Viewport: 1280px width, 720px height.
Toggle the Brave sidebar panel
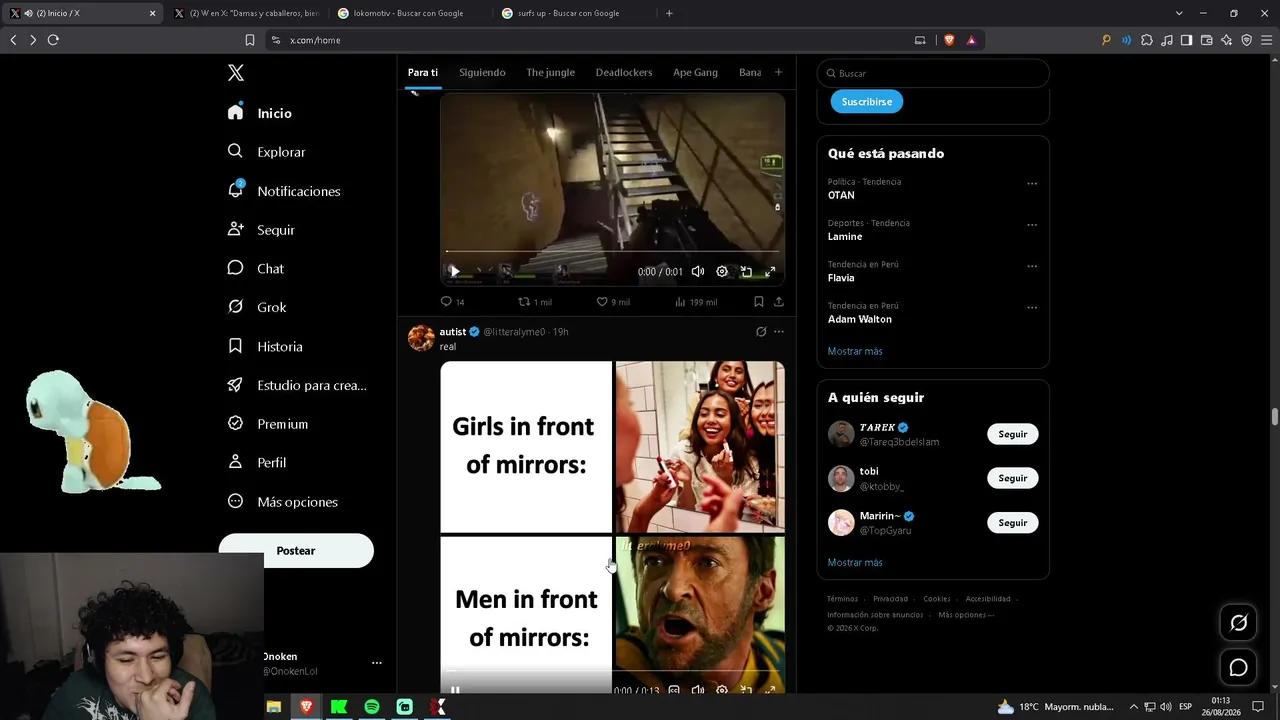1186,40
